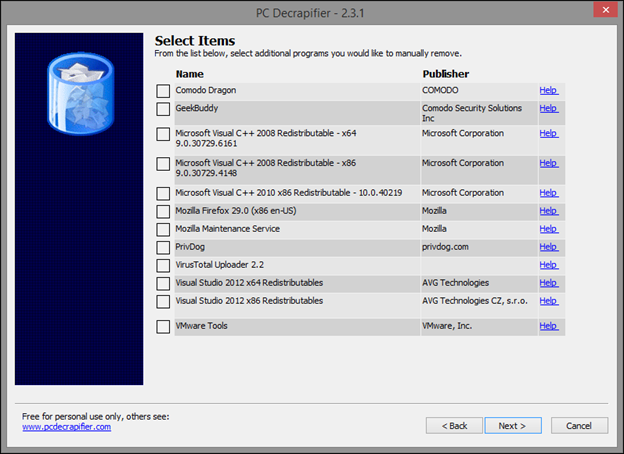Tick VirusTotal Uploader 2.2 checkbox
Image resolution: width=624 pixels, height=454 pixels.
163,265
